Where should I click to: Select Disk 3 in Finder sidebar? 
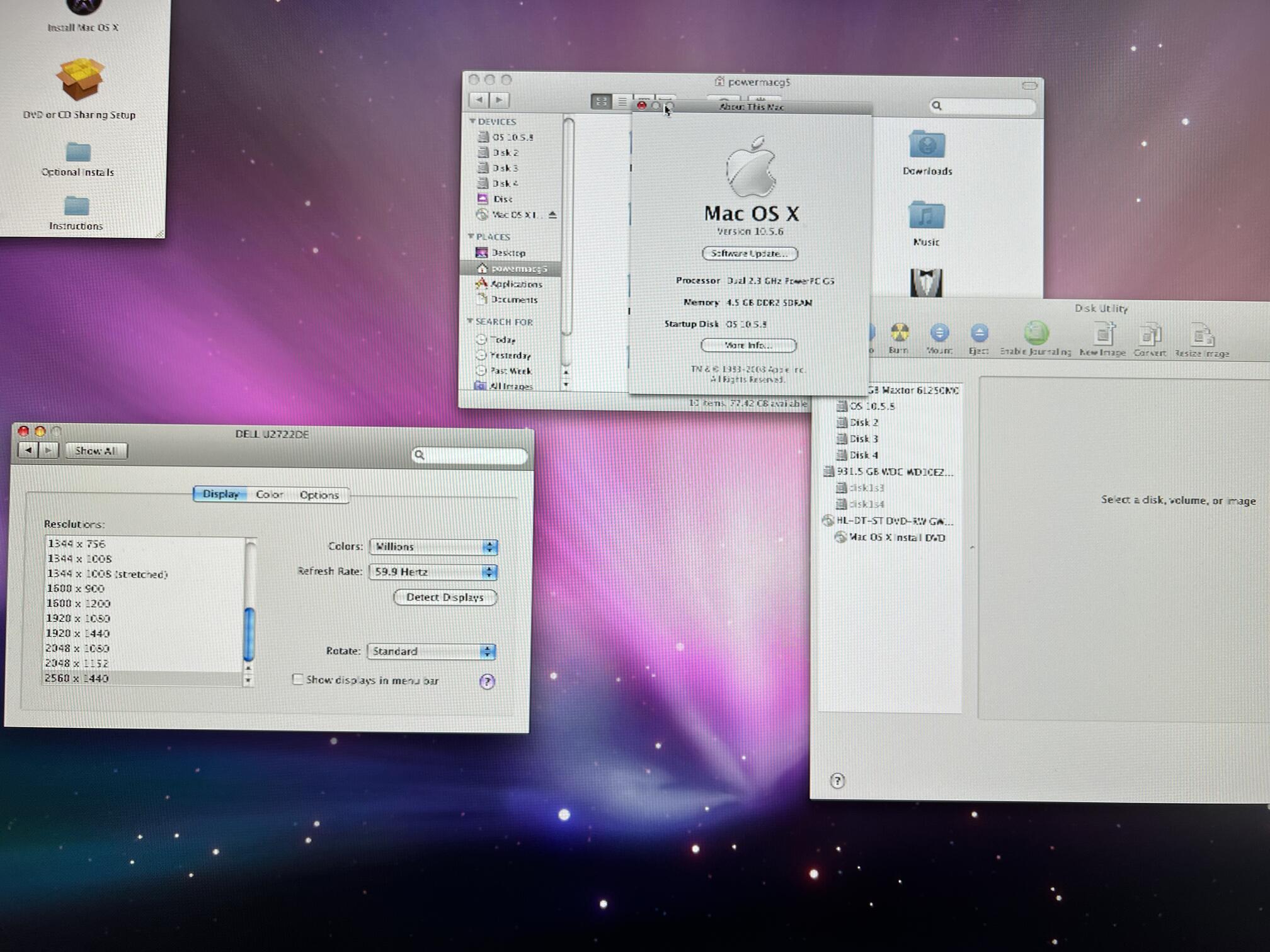pos(511,167)
